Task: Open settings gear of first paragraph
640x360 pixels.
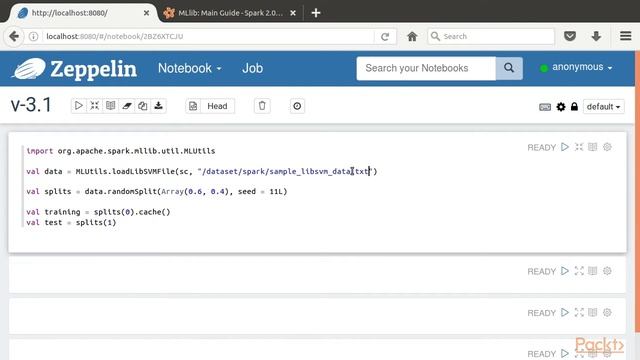Action: tap(607, 147)
